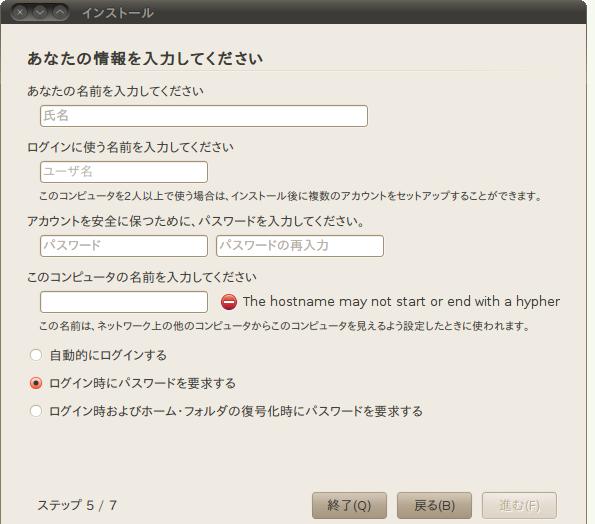Click the computer name (hostname) input field
Viewport: 595px width, 524px height.
tap(124, 302)
